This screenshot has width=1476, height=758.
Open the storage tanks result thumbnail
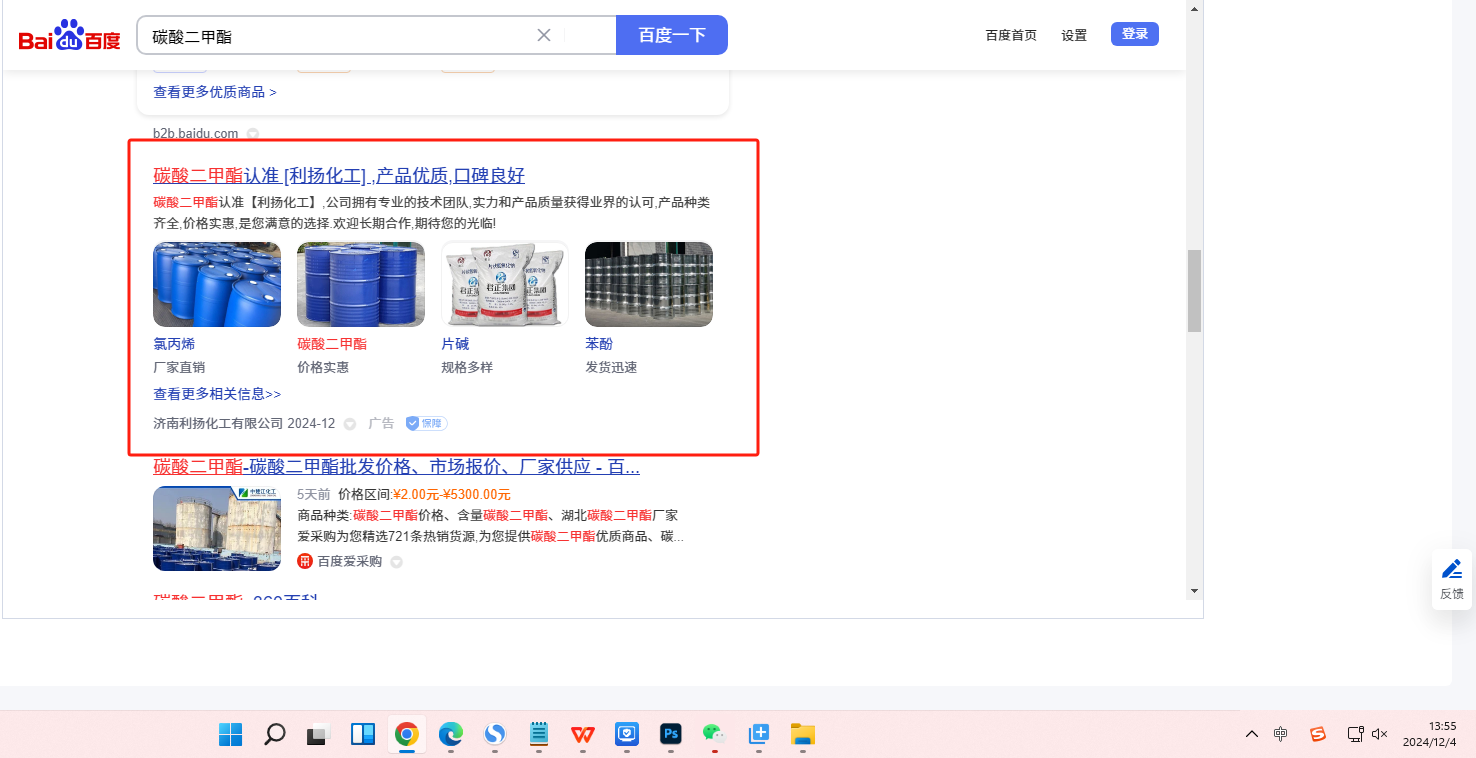(217, 528)
